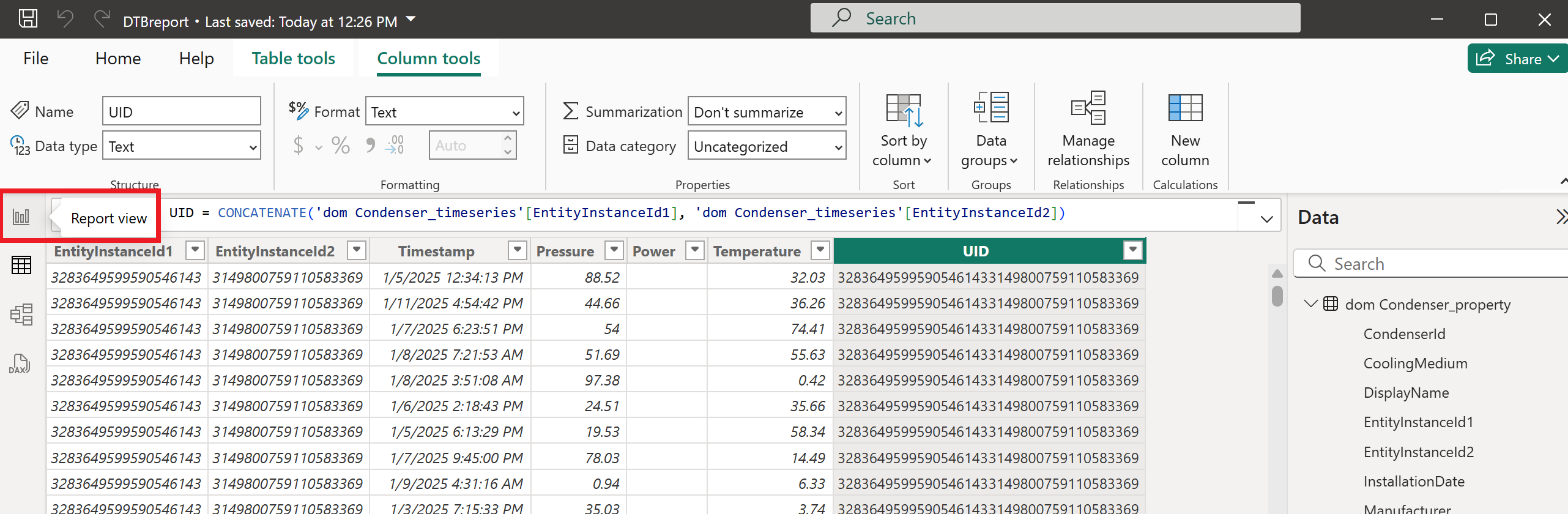The image size is (1568, 514).
Task: Open UID column filter dropdown
Action: (1133, 250)
